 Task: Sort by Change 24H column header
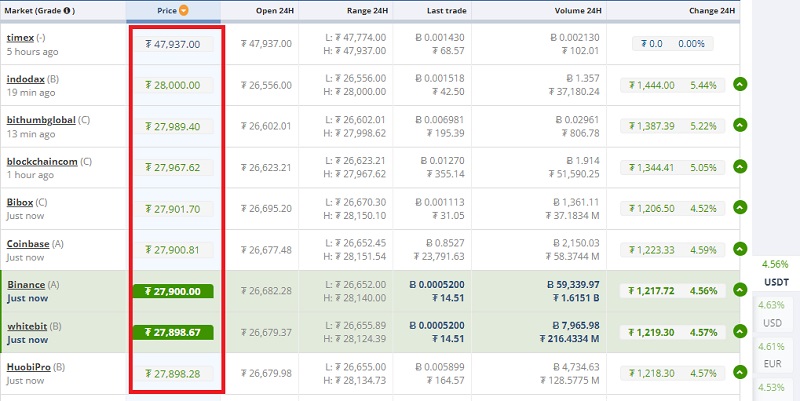tap(712, 11)
